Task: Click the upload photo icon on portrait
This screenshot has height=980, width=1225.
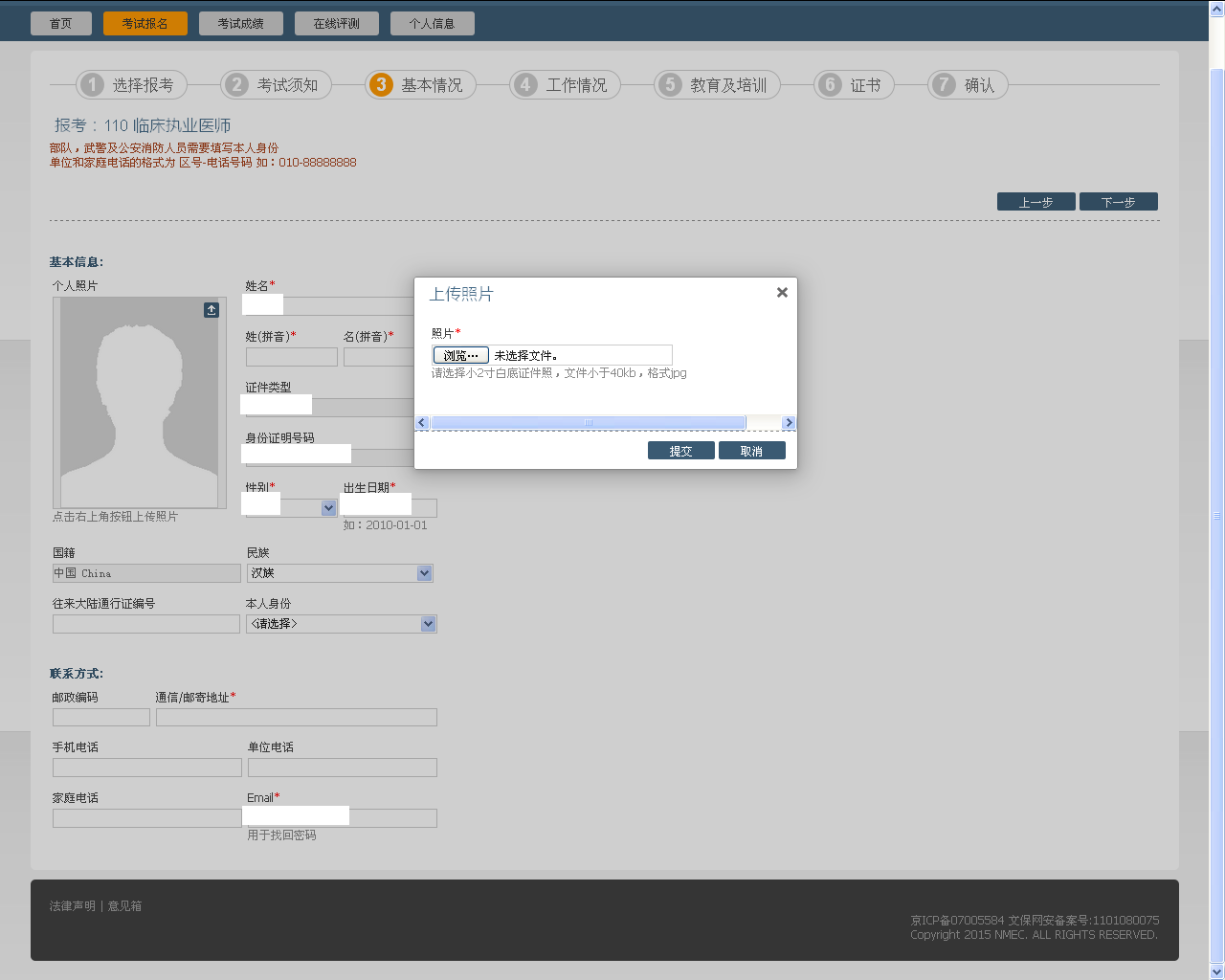Action: coord(212,310)
